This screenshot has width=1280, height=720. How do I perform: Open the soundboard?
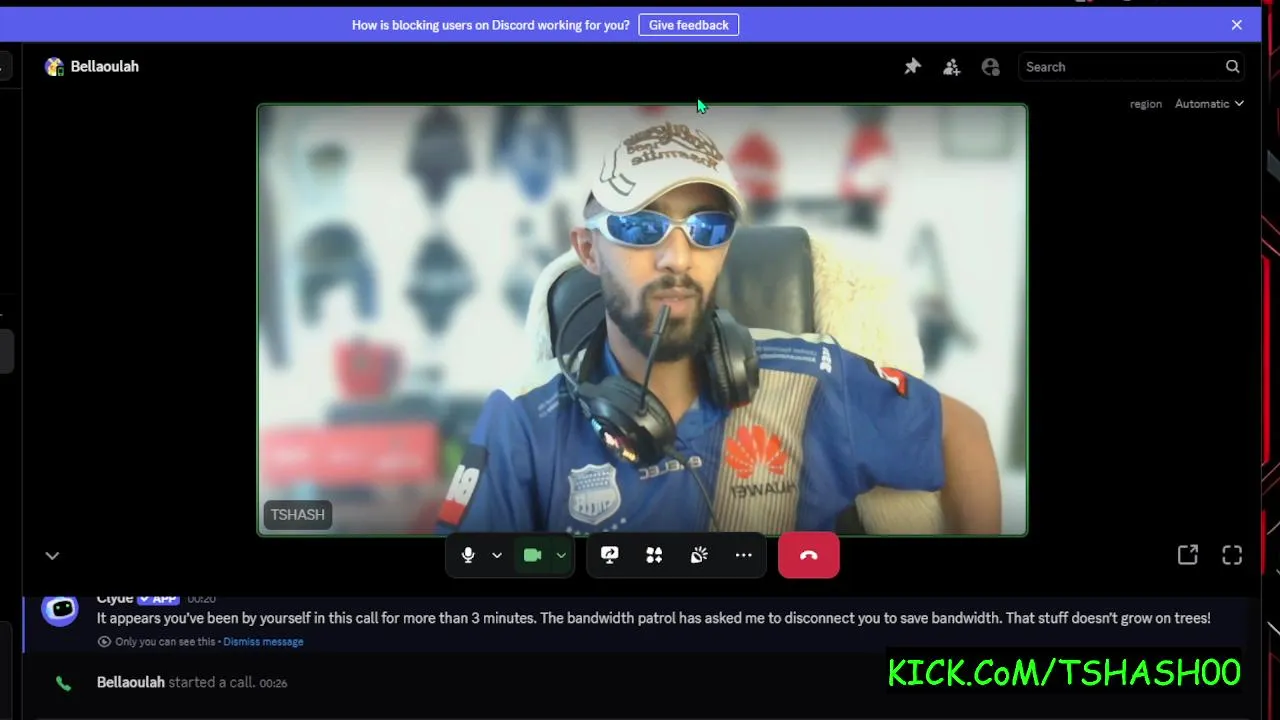(x=699, y=555)
